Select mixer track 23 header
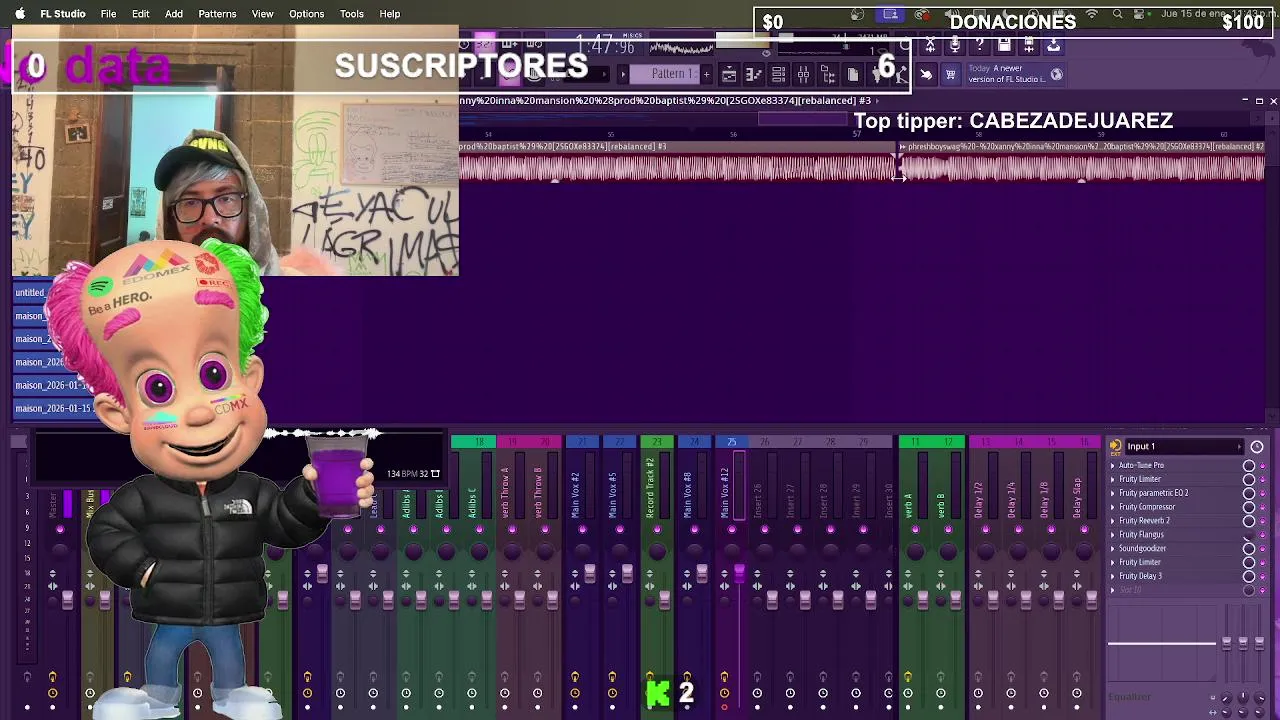 (x=656, y=442)
